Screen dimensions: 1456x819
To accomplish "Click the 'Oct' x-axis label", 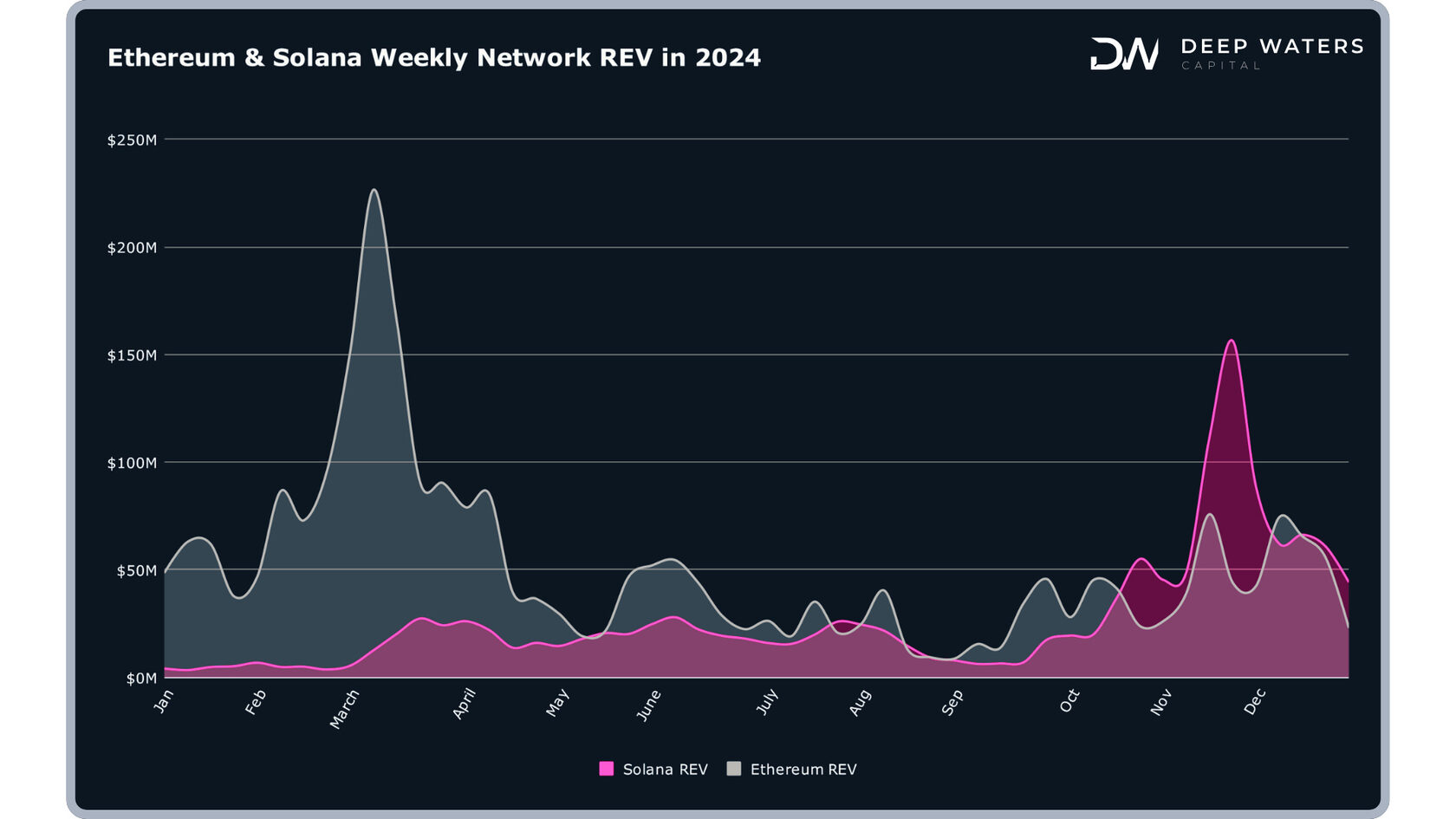I will click(1069, 701).
